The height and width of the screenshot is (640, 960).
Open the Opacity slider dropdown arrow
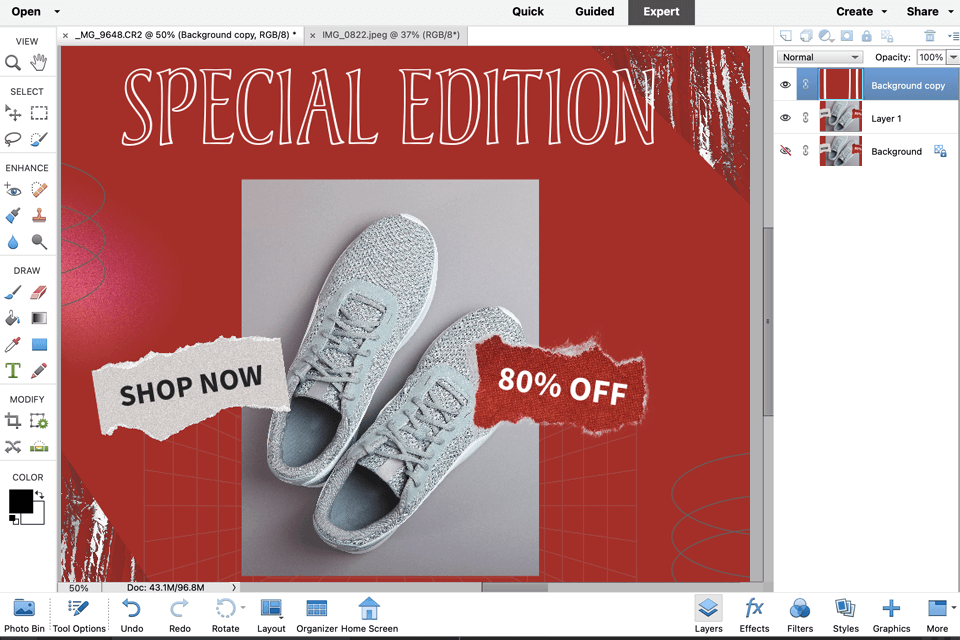(953, 57)
